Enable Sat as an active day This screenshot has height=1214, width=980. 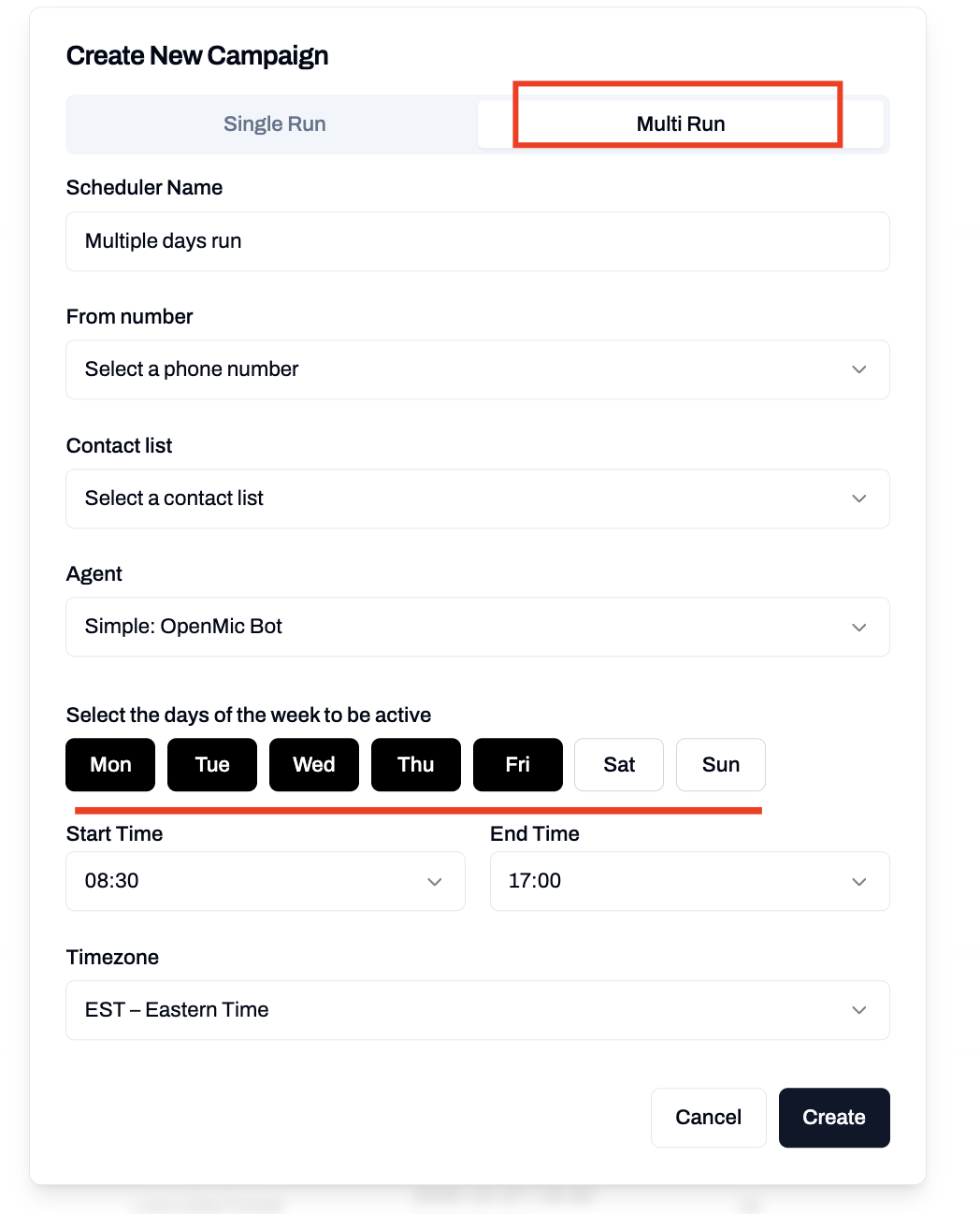click(618, 764)
